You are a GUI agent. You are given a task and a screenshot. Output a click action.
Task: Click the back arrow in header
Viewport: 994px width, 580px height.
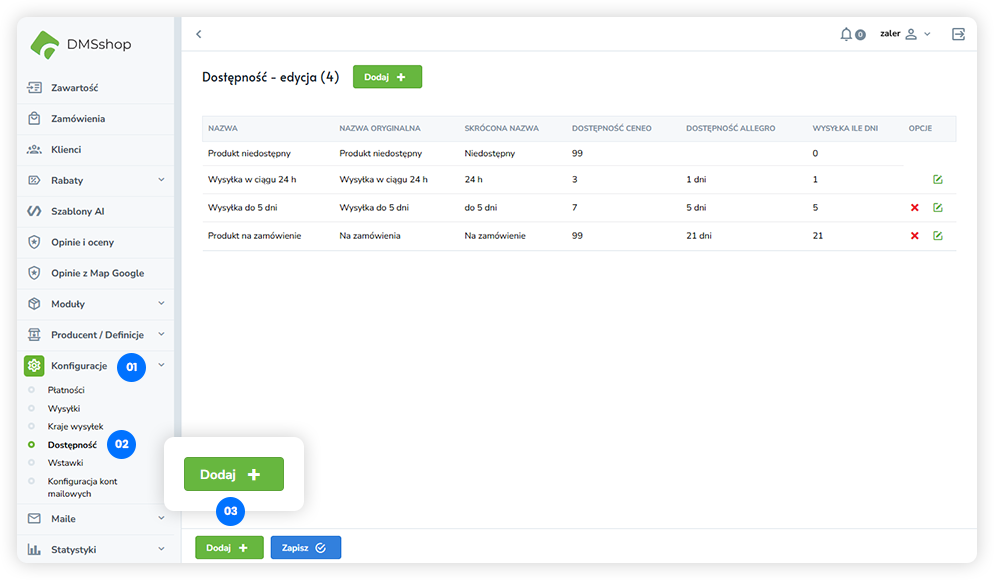tap(198, 34)
